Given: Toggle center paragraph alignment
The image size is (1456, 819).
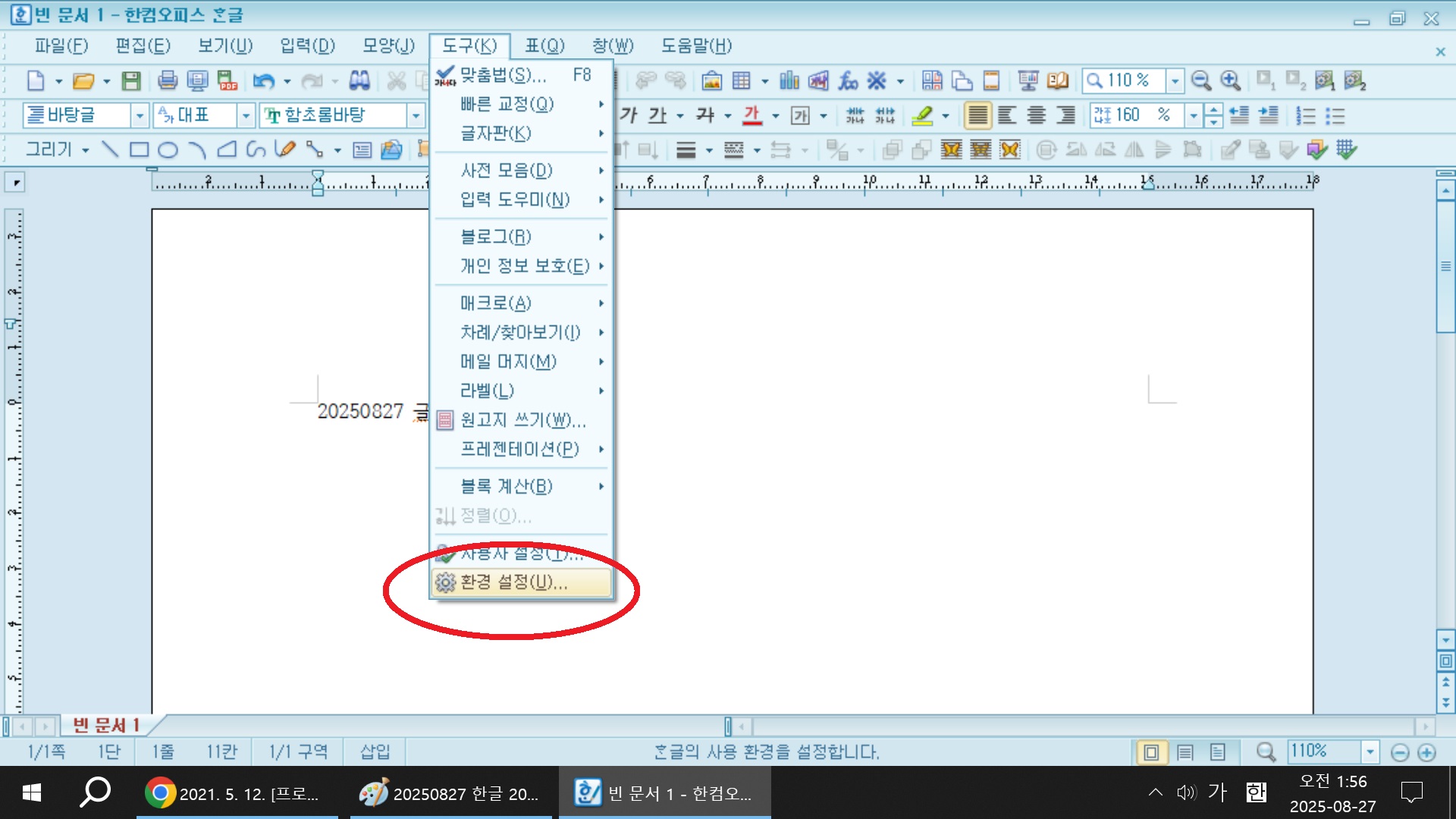Looking at the screenshot, I should (1037, 115).
